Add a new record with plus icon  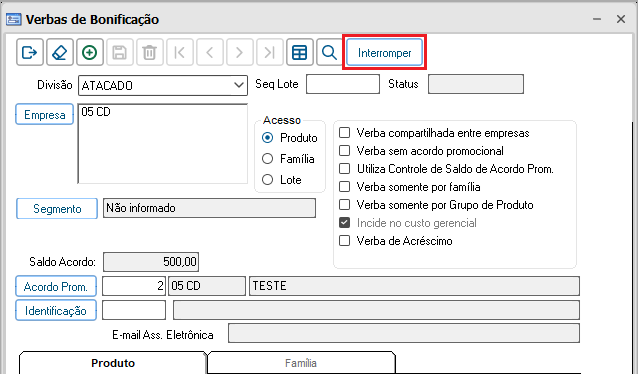point(90,52)
